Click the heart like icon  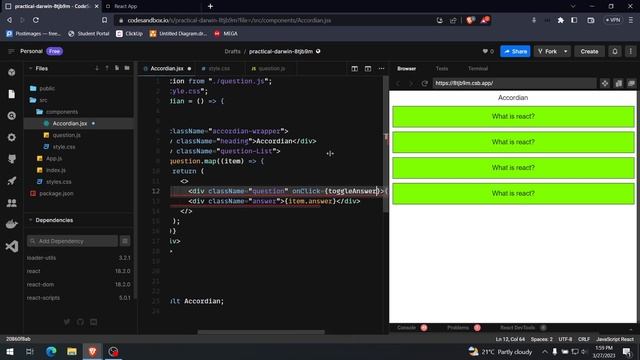[x=485, y=51]
